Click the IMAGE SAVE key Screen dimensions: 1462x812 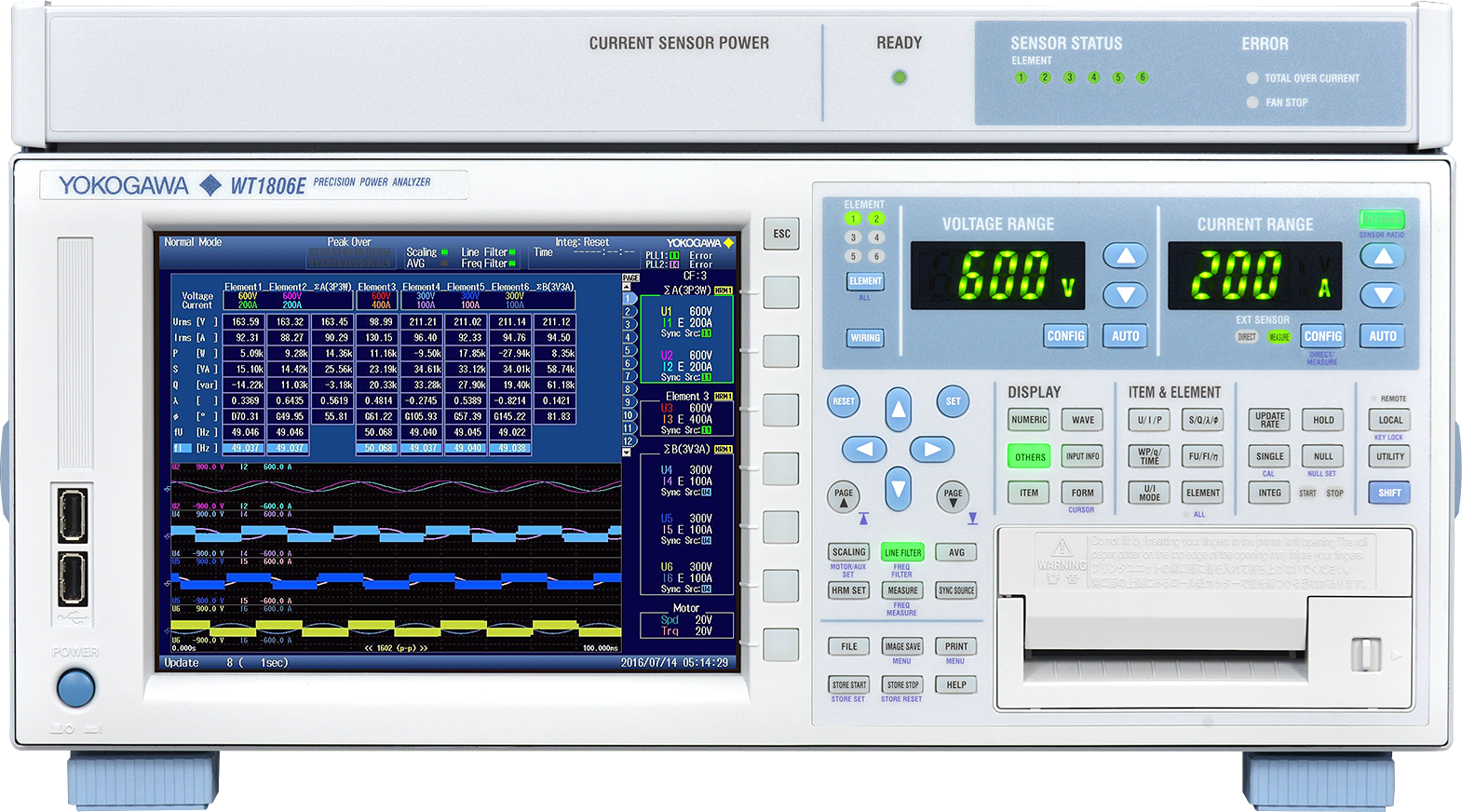click(x=902, y=646)
